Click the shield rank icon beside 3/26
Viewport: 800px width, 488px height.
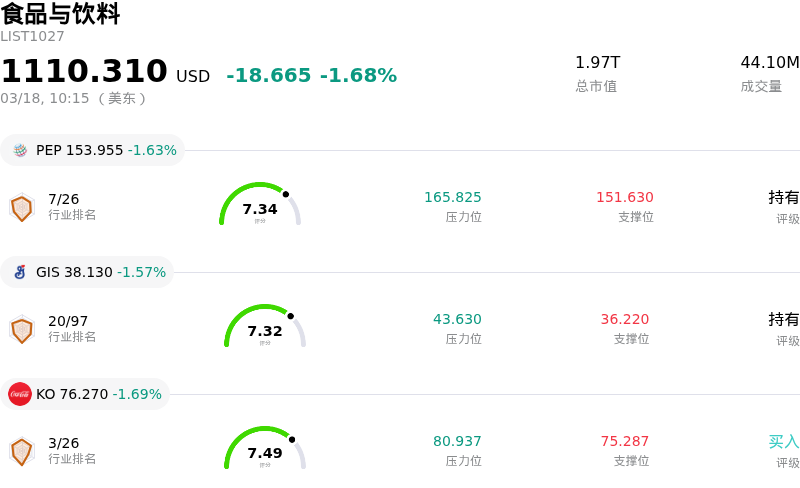click(x=21, y=451)
